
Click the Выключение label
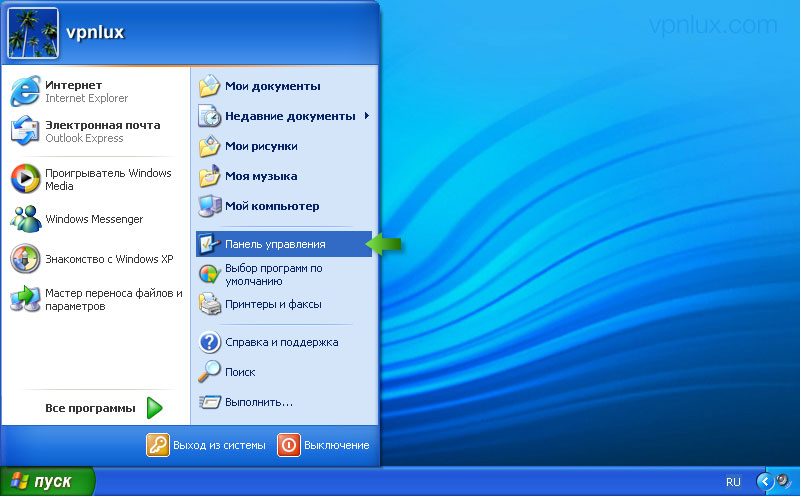pos(337,445)
